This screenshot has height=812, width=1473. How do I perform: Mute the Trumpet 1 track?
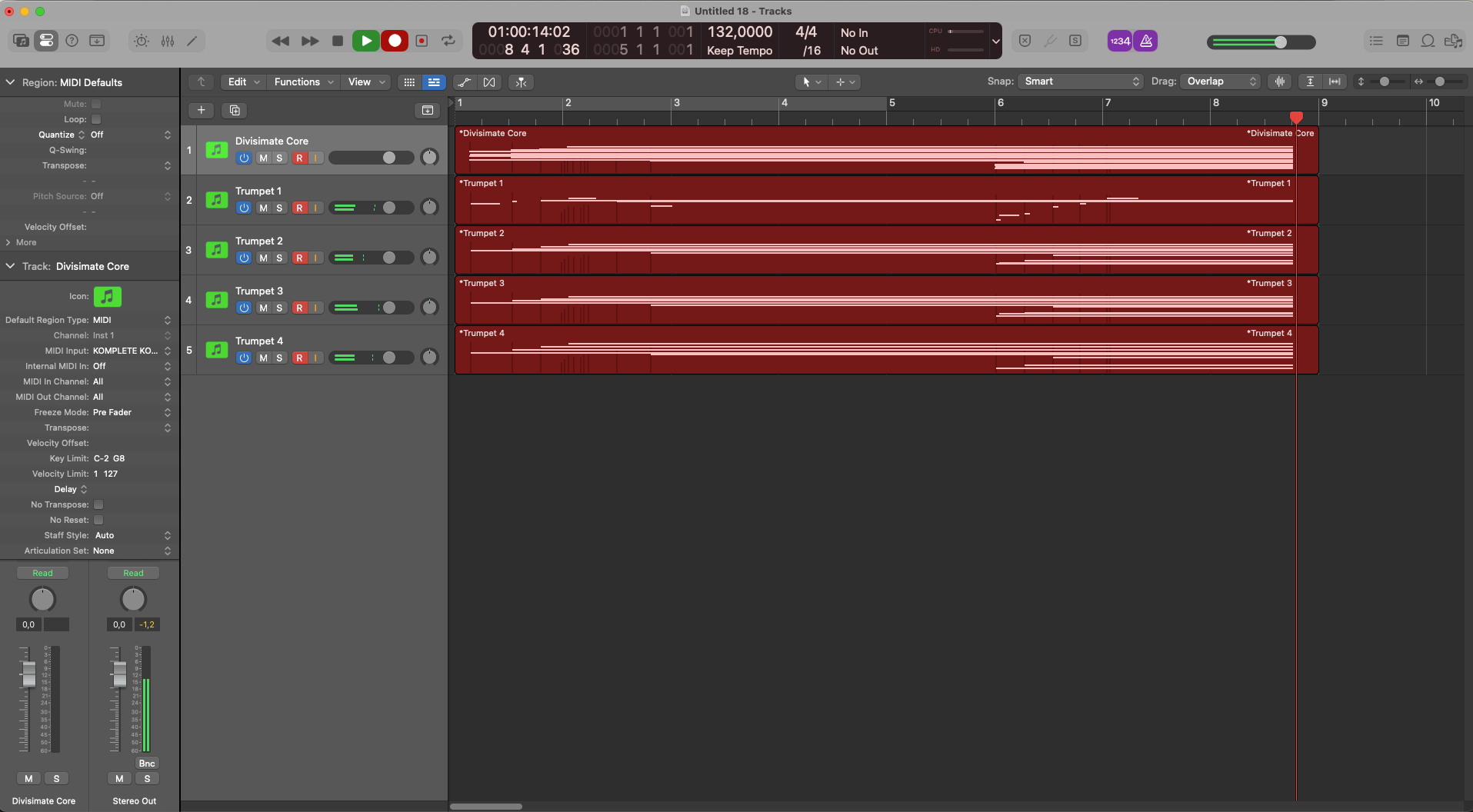pyautogui.click(x=263, y=208)
